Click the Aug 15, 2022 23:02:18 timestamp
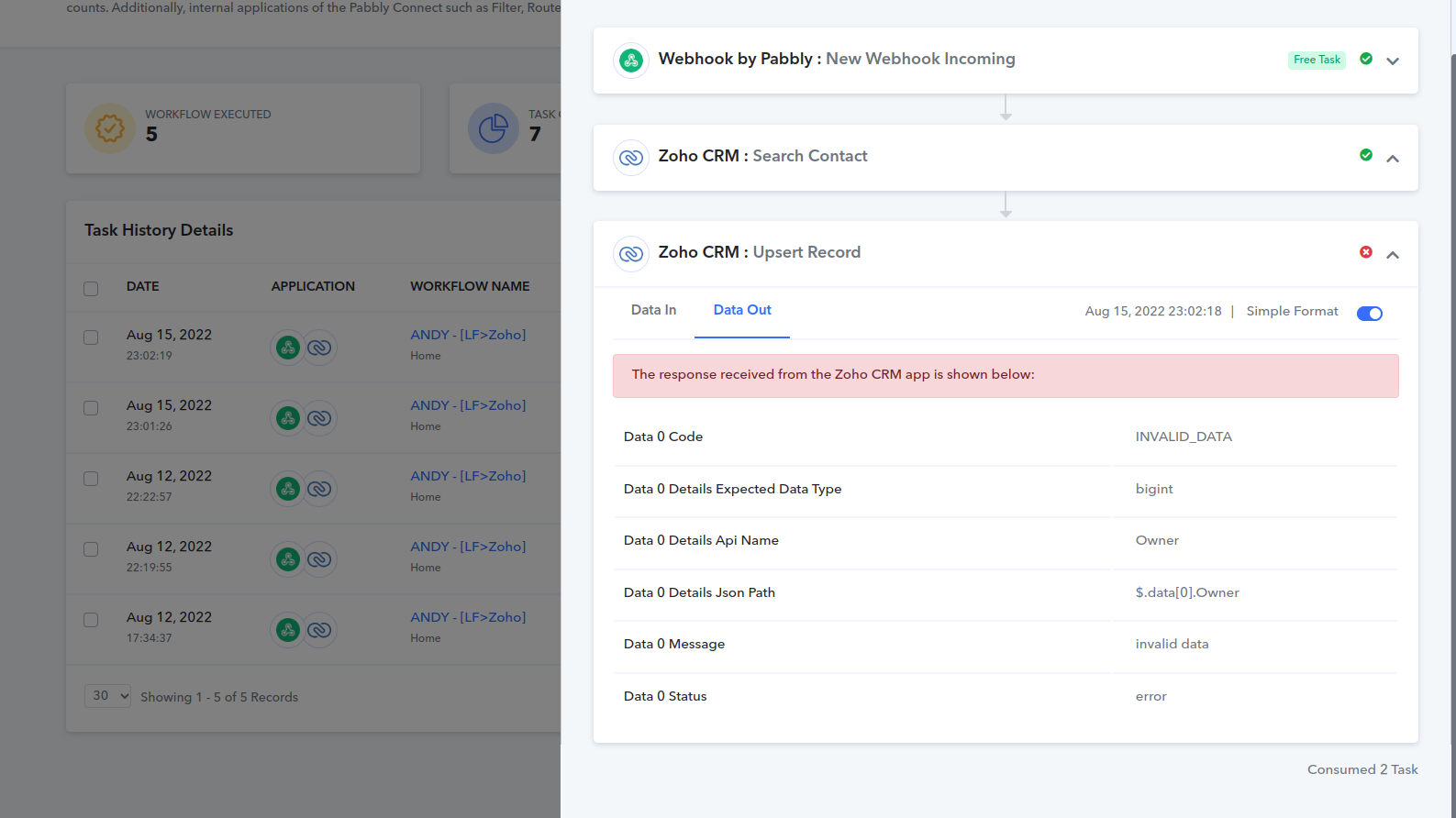 tap(1153, 311)
